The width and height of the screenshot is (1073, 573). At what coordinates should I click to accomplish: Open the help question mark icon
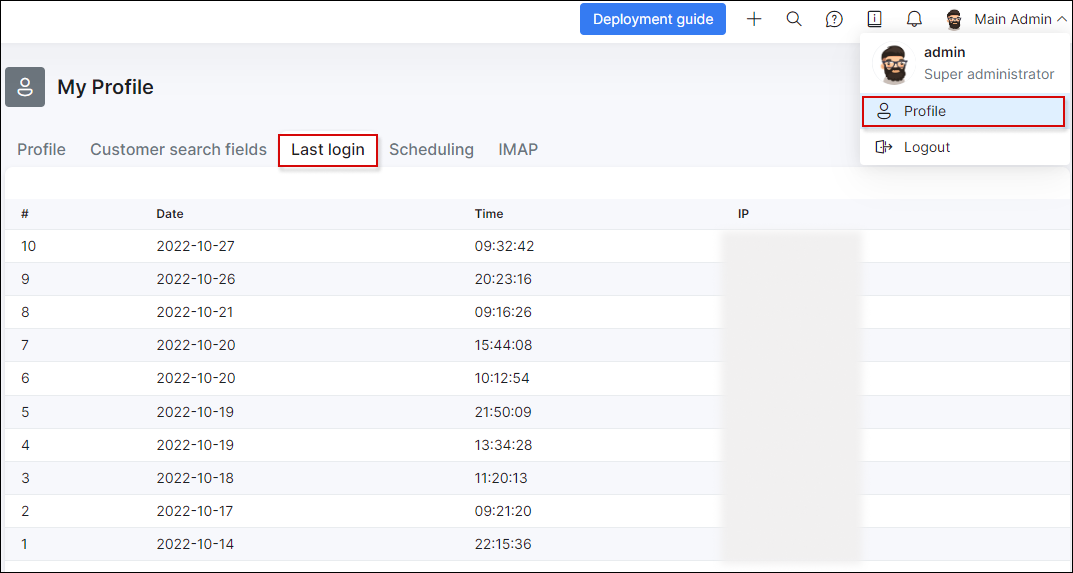[x=834, y=19]
